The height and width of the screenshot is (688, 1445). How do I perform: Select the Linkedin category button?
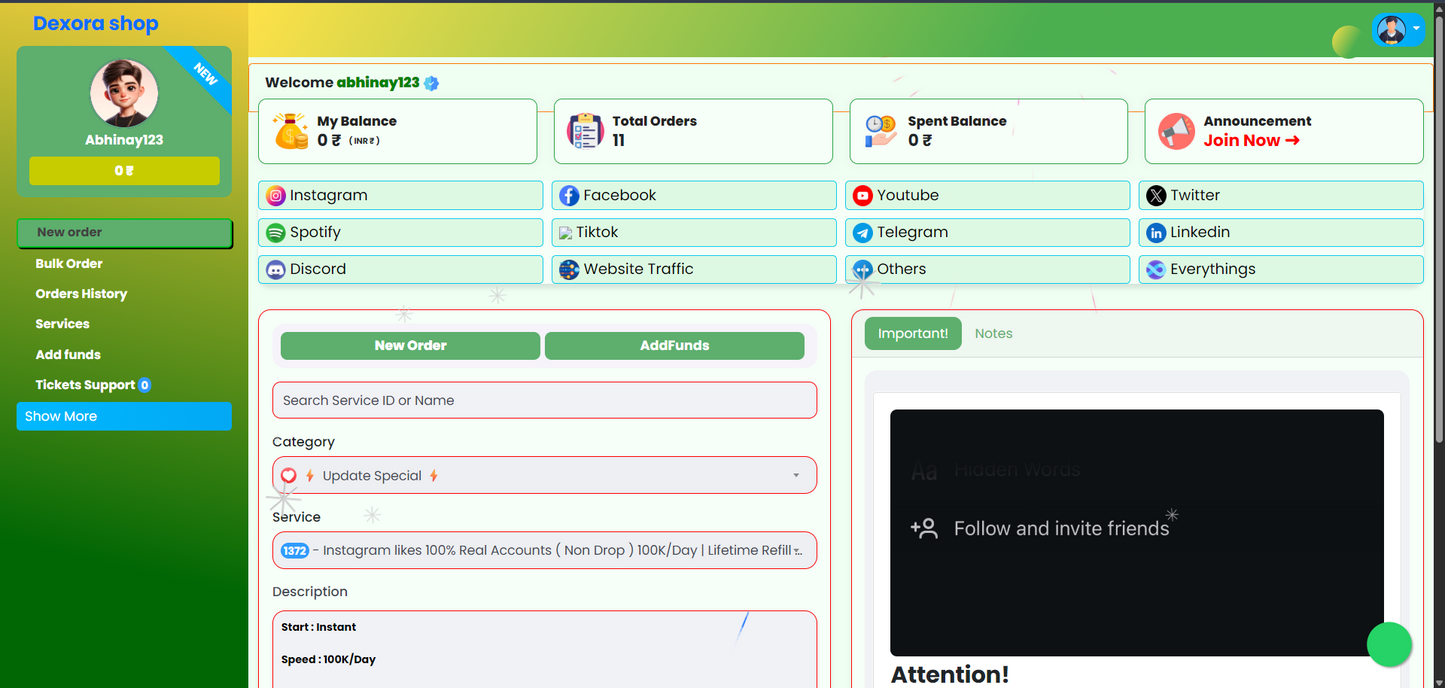[1281, 232]
